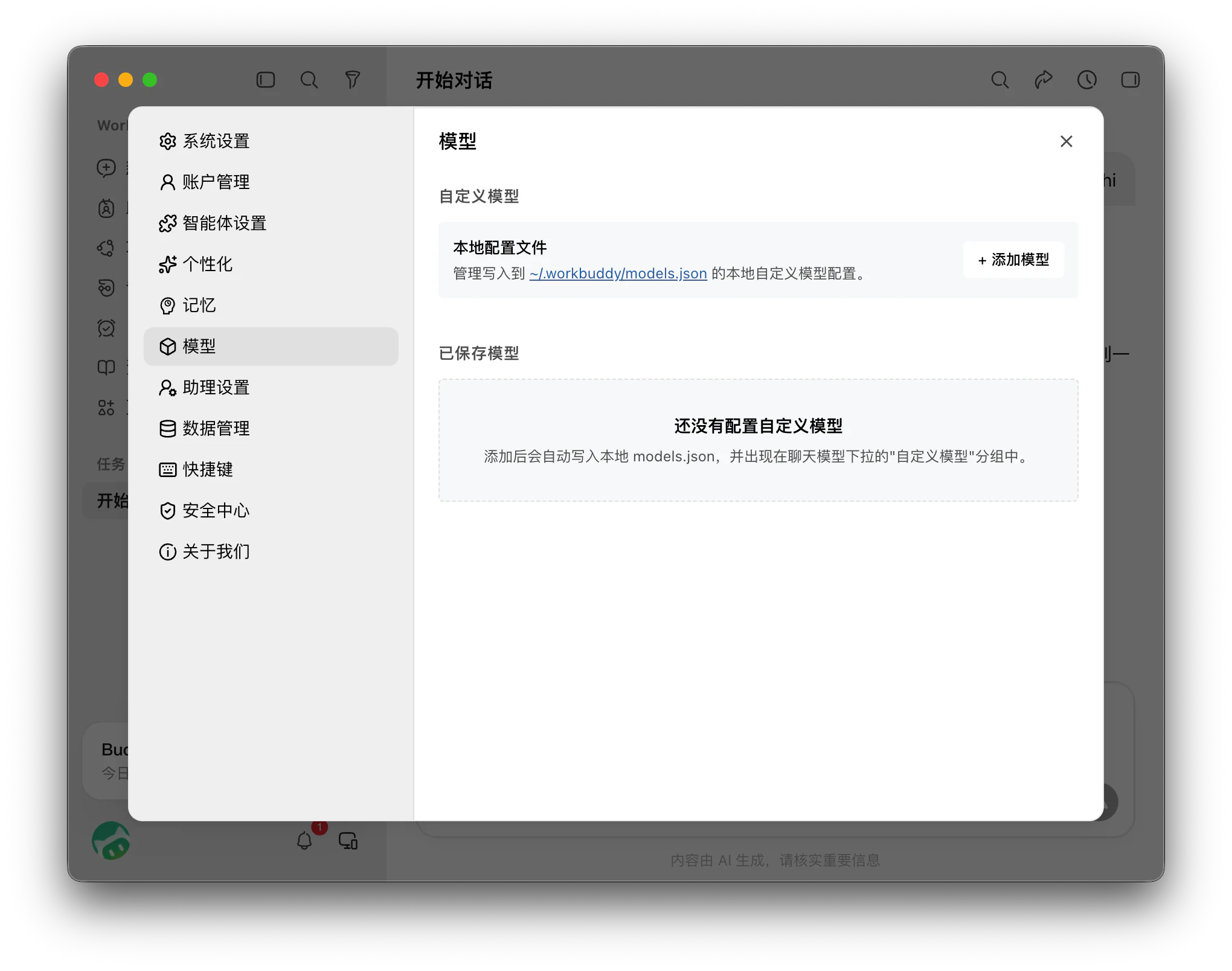Viewport: 1232px width, 971px height.
Task: Click the 已保存模型 section label
Action: (x=479, y=353)
